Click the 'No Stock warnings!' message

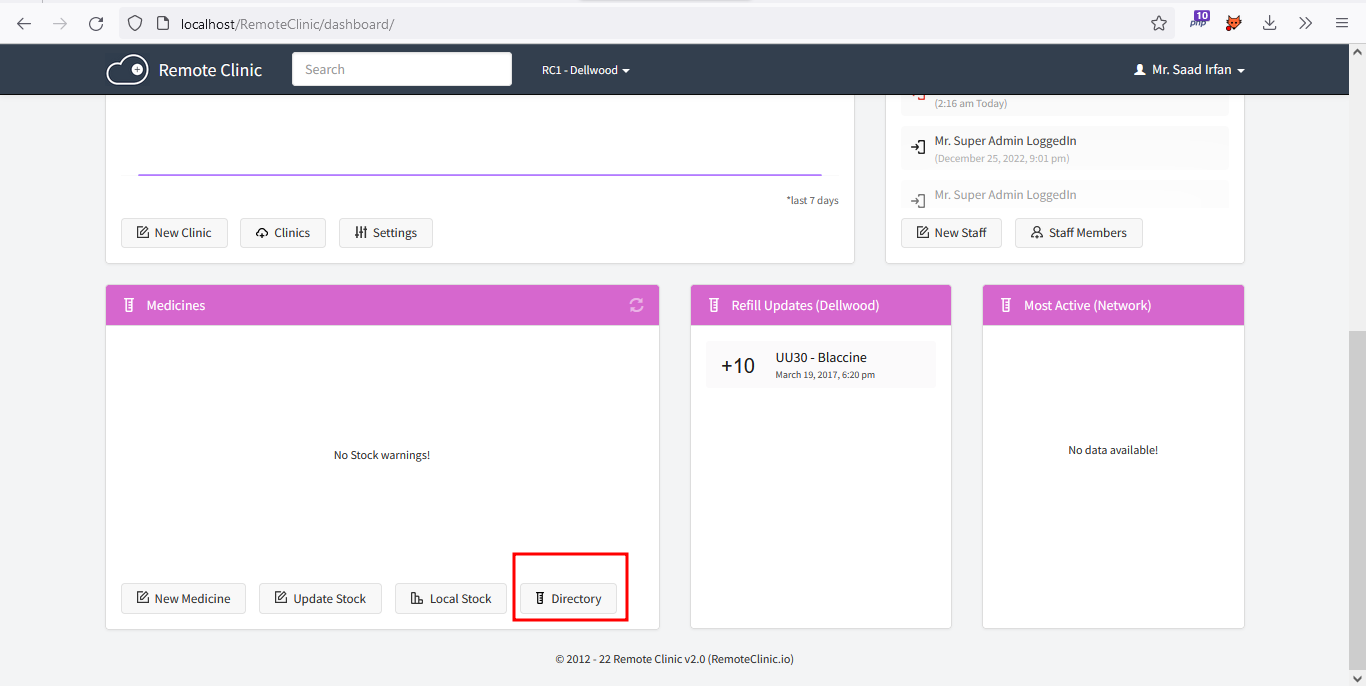click(x=382, y=455)
